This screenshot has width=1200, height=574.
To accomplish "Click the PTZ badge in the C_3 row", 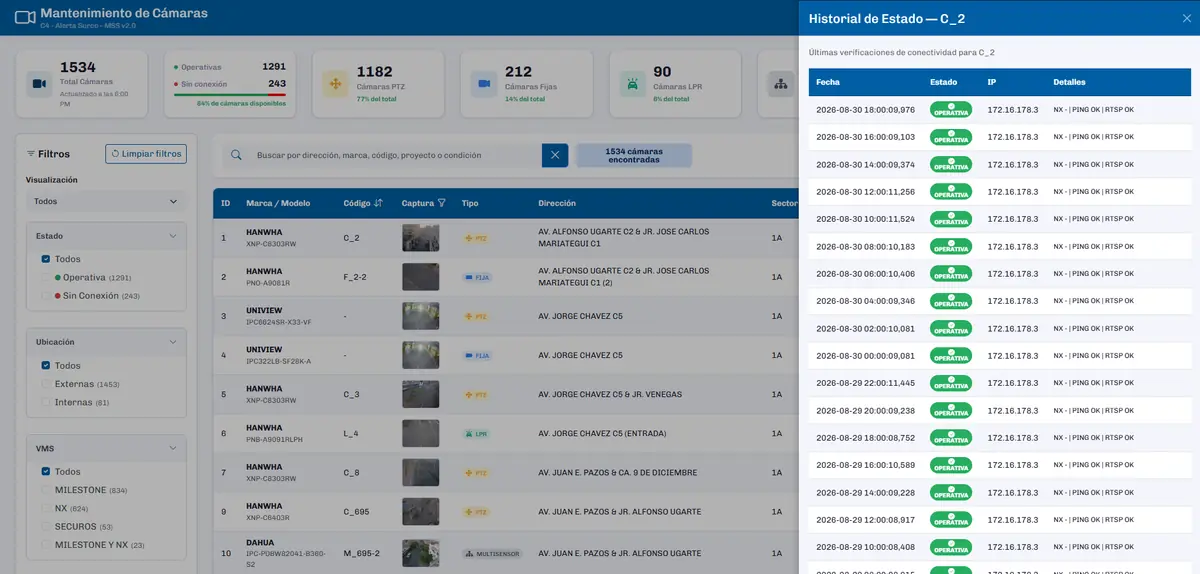I will (x=476, y=395).
